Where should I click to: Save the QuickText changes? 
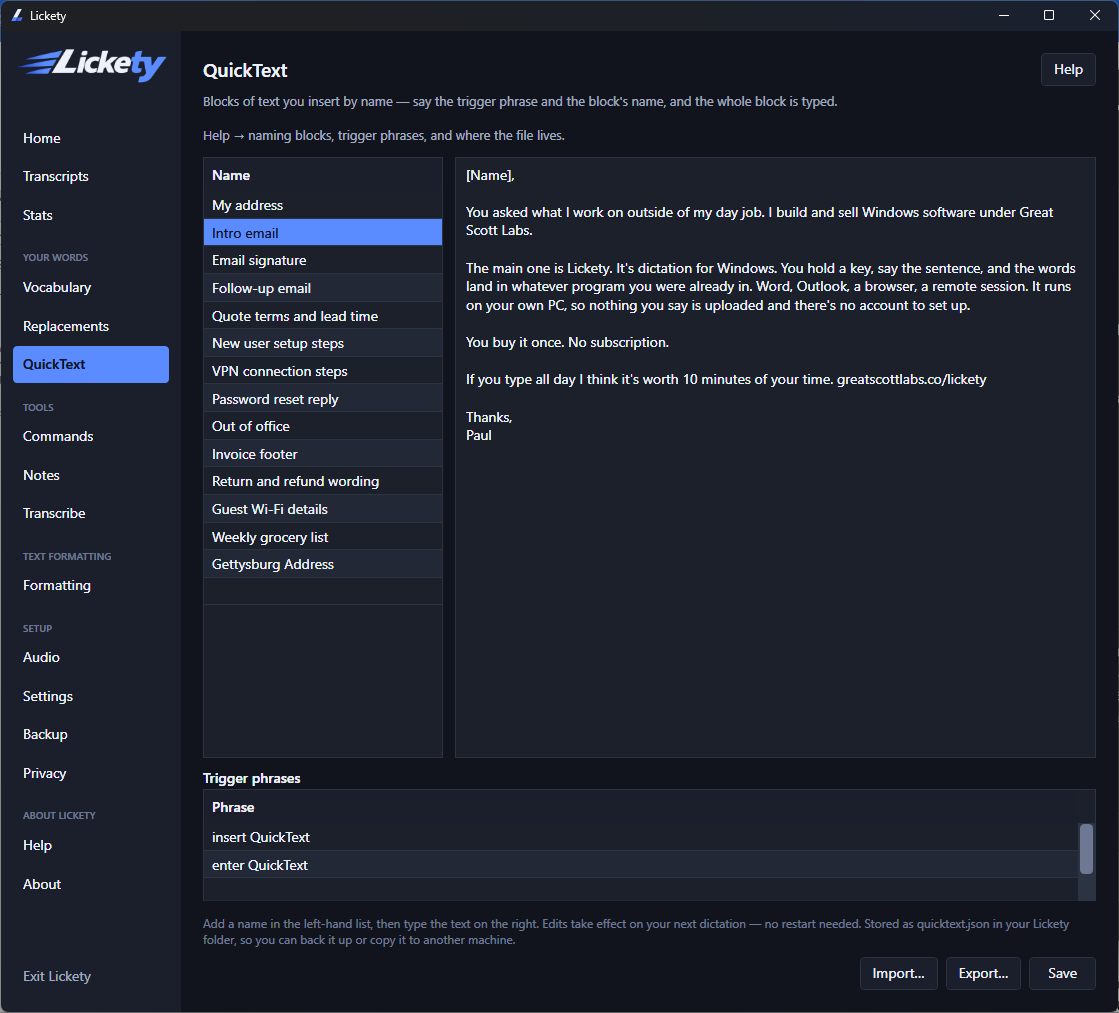[1062, 973]
